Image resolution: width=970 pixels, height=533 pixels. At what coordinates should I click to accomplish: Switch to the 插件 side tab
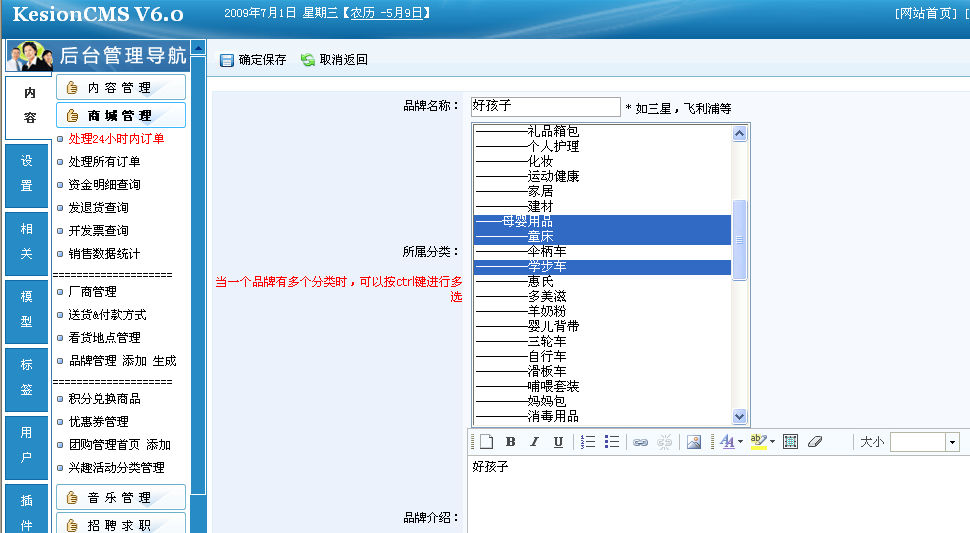[x=27, y=510]
